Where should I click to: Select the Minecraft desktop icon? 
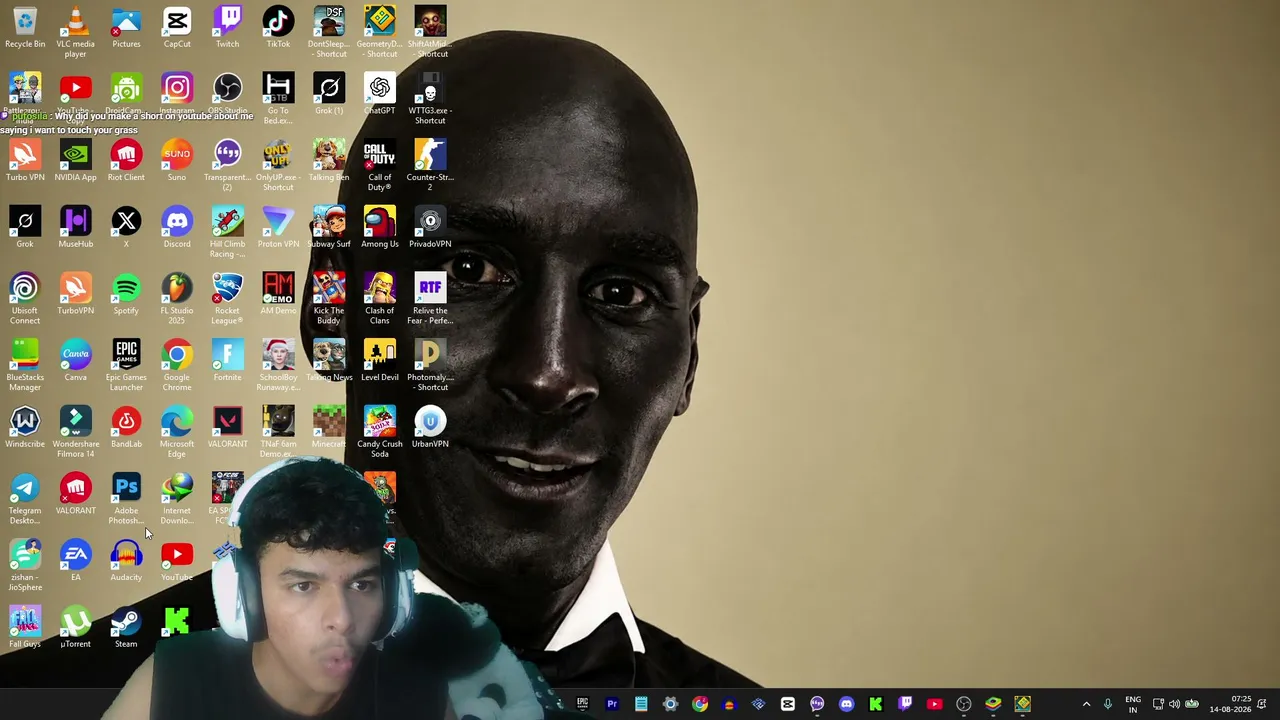click(329, 427)
